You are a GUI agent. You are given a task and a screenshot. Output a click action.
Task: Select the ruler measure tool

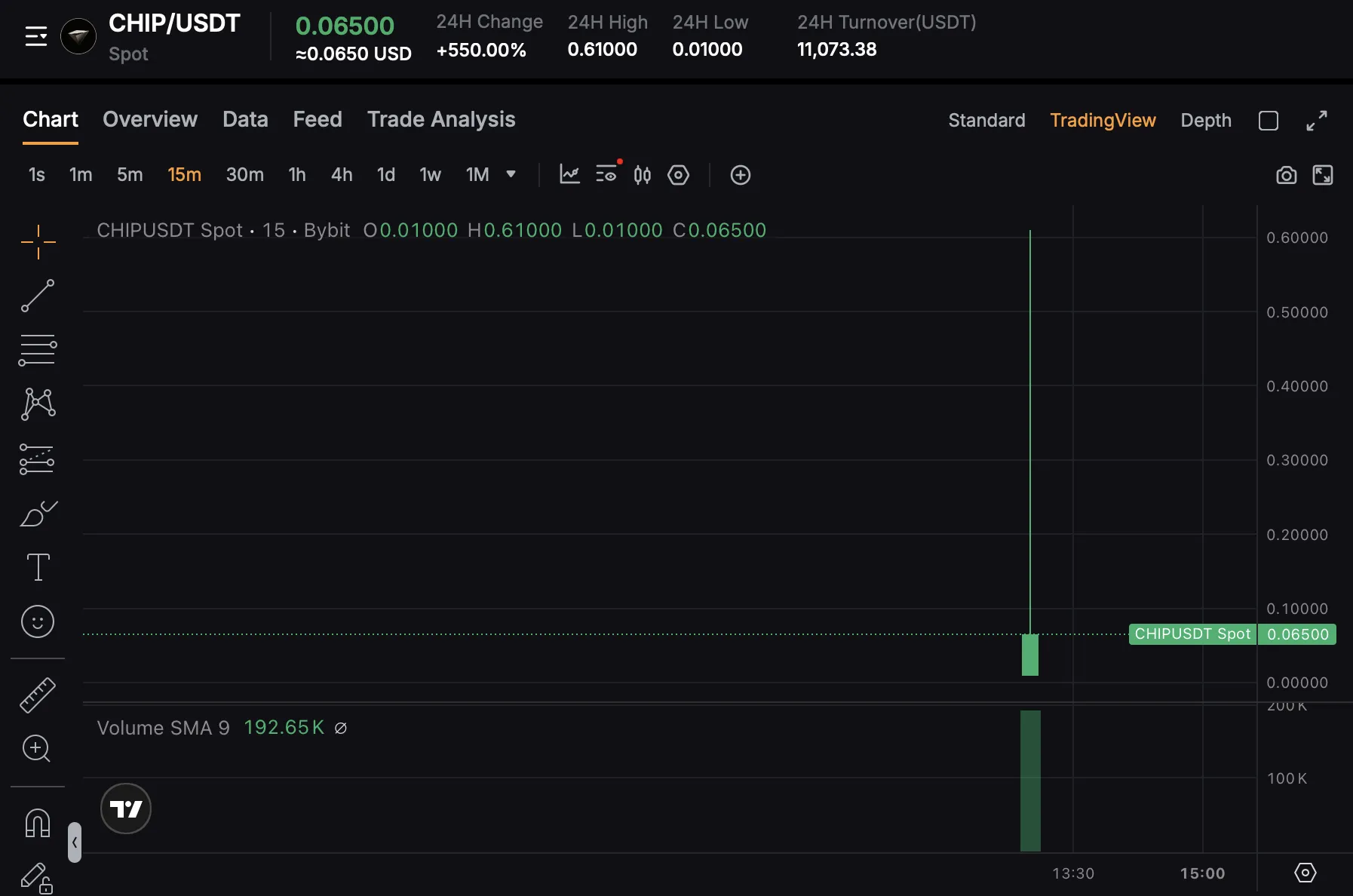pyautogui.click(x=38, y=695)
